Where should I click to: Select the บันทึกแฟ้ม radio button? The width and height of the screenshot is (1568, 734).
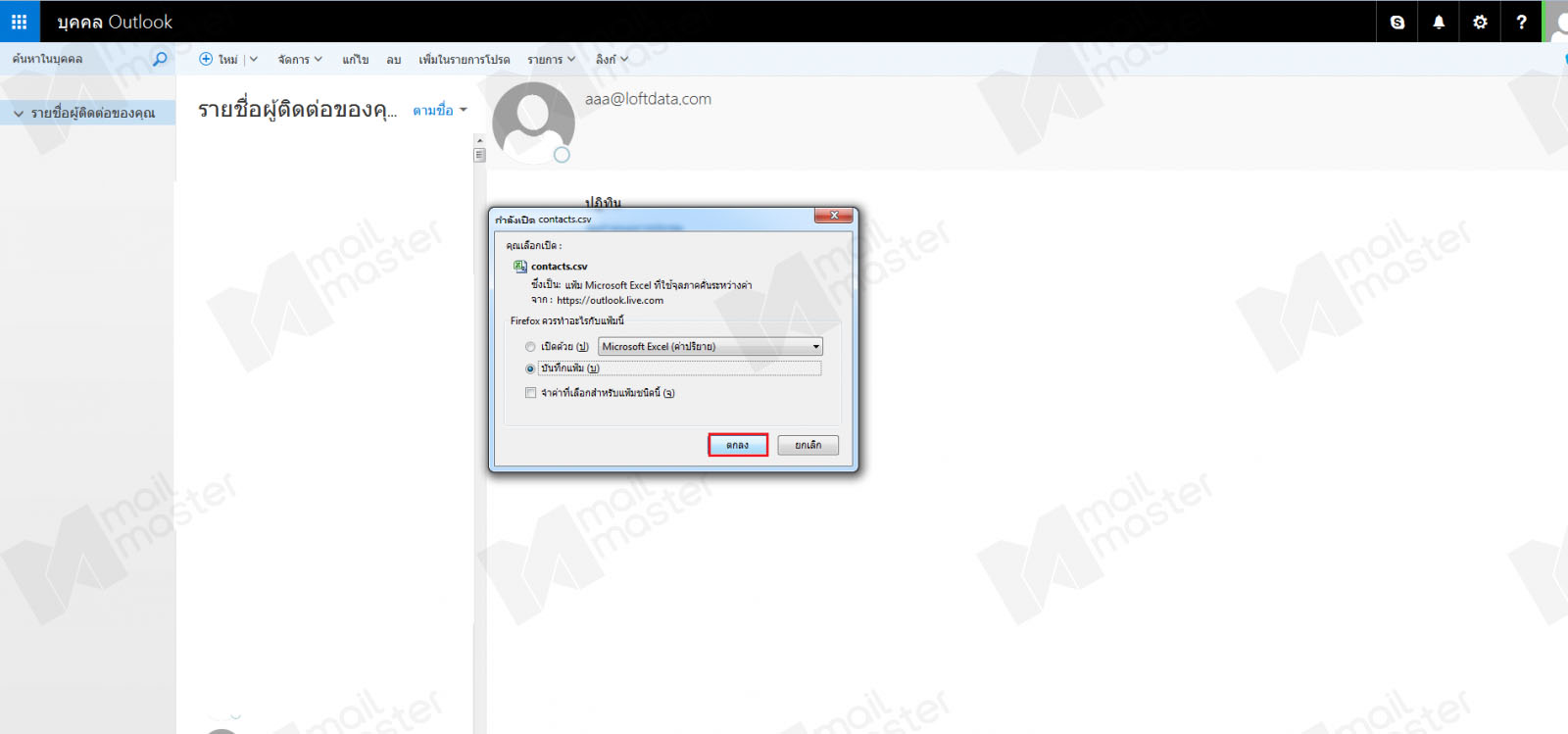click(530, 368)
